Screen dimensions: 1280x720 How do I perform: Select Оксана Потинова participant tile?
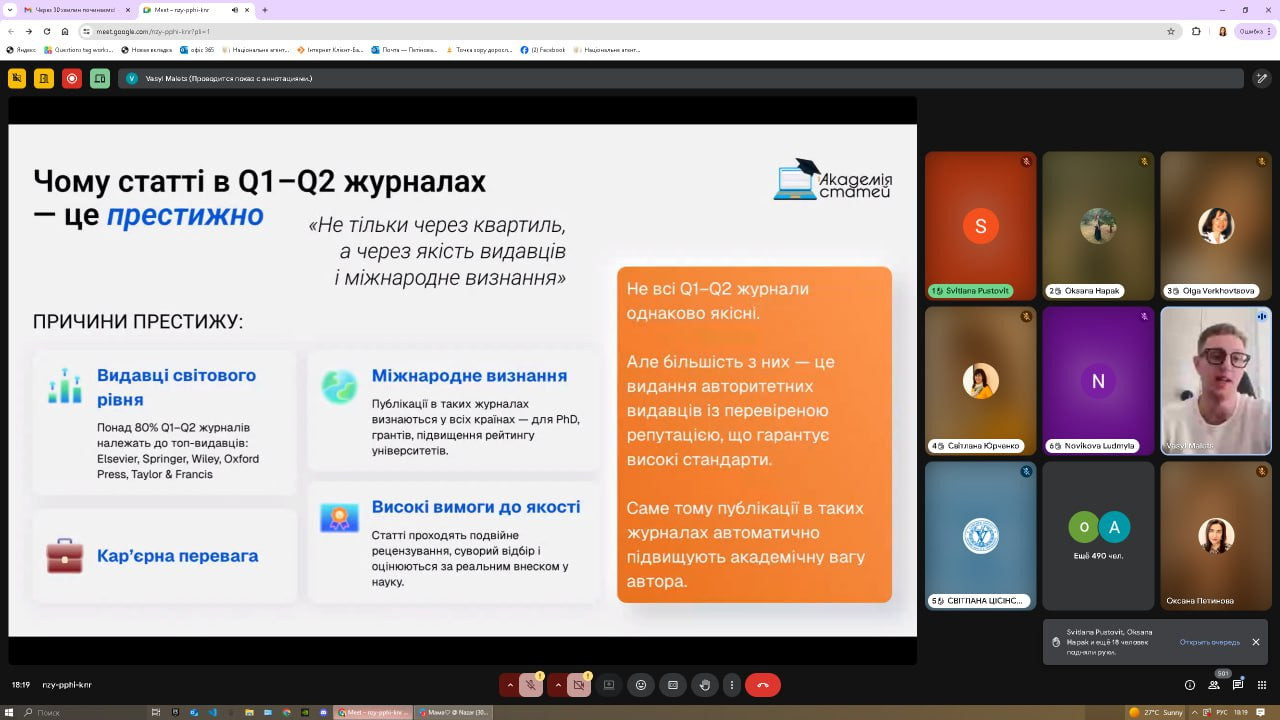tap(1216, 535)
